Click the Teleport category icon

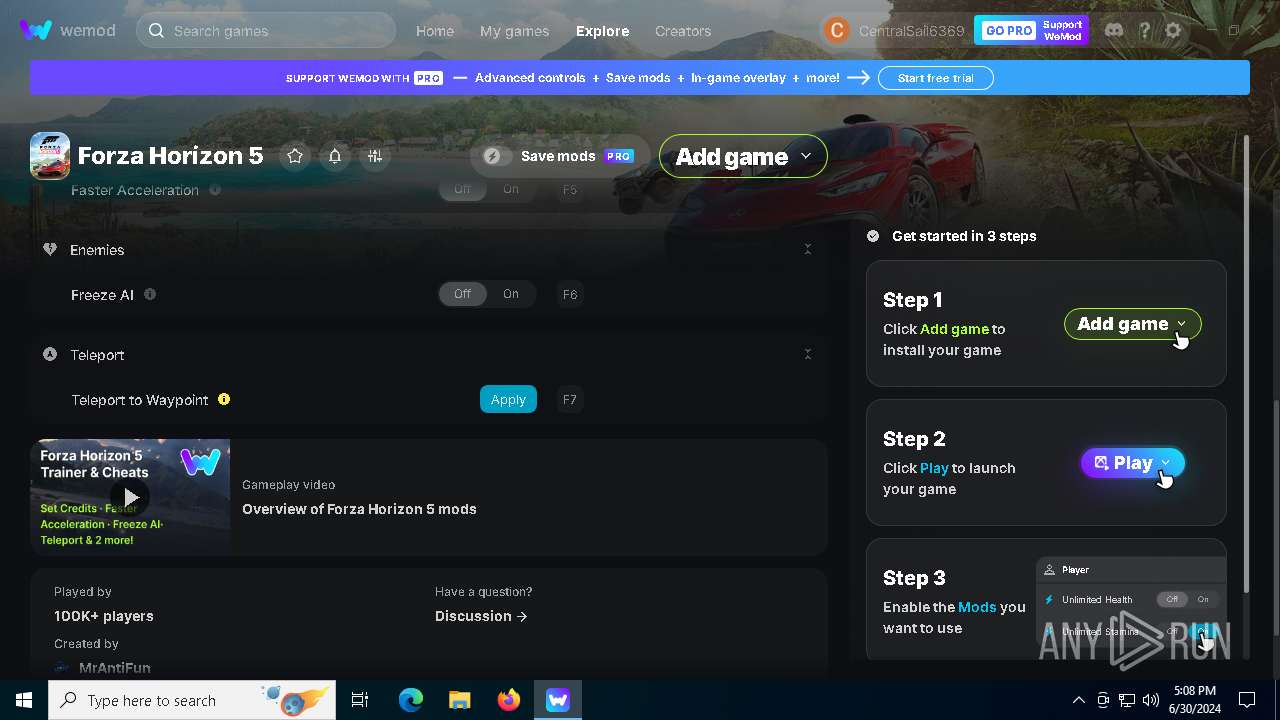click(50, 354)
